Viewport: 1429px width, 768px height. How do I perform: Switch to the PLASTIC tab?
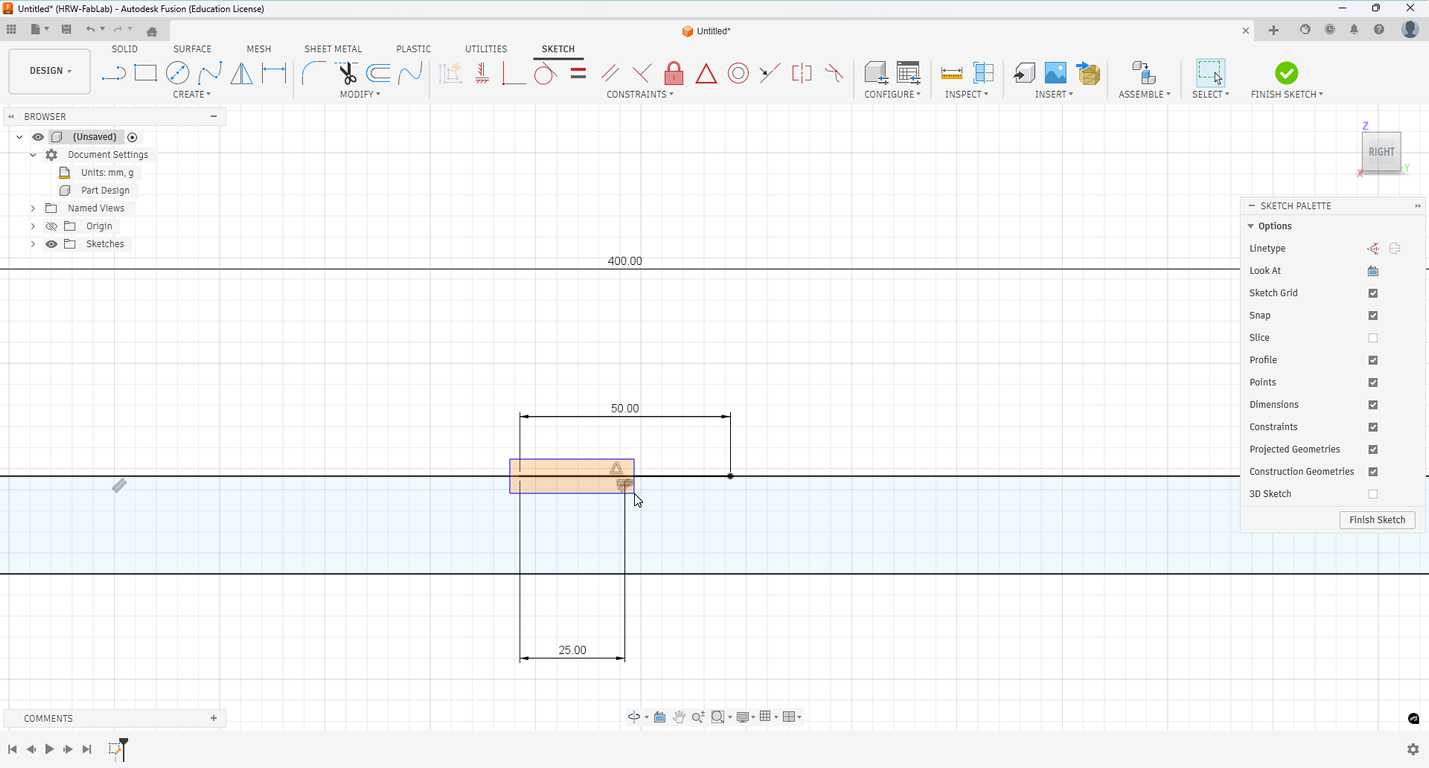click(413, 48)
